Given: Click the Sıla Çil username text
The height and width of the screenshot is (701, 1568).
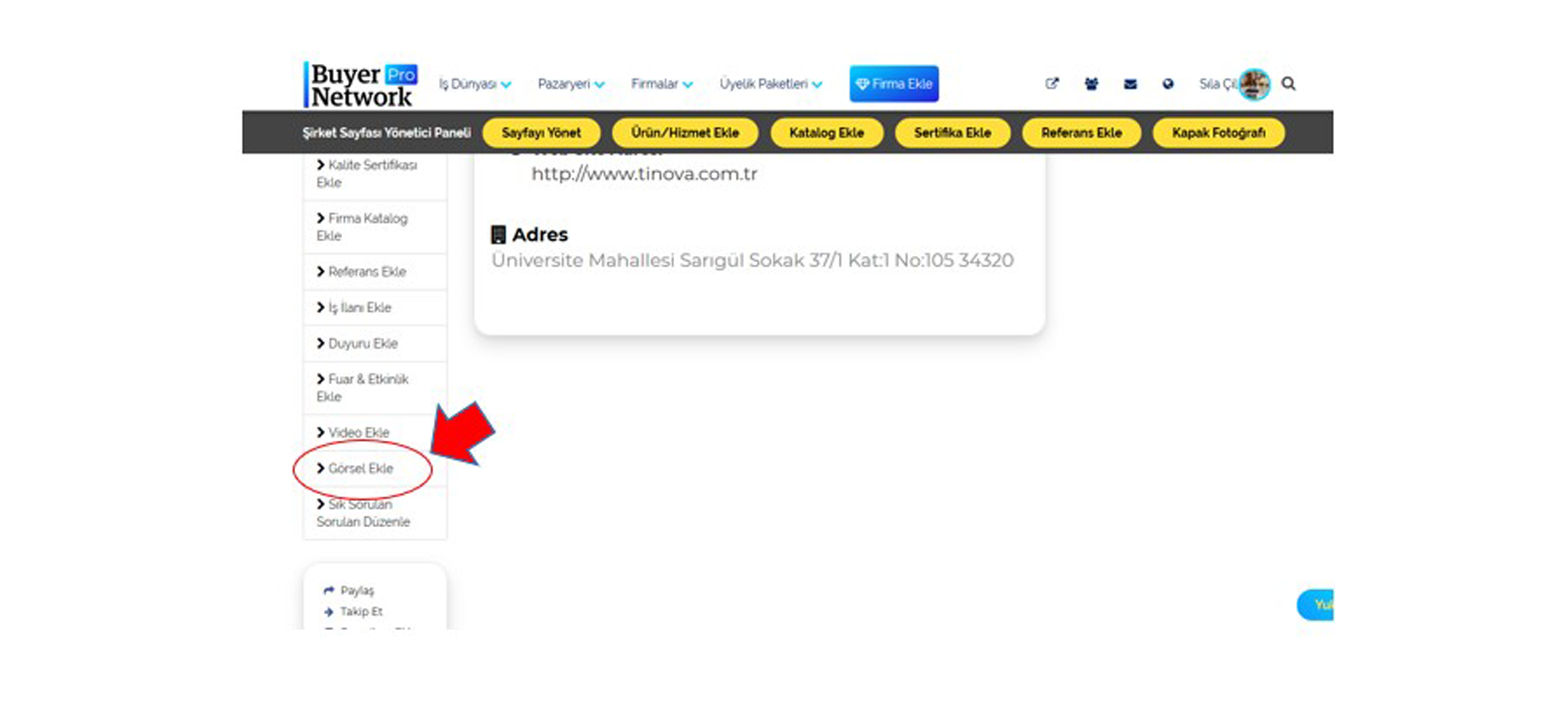Looking at the screenshot, I should pyautogui.click(x=1217, y=84).
